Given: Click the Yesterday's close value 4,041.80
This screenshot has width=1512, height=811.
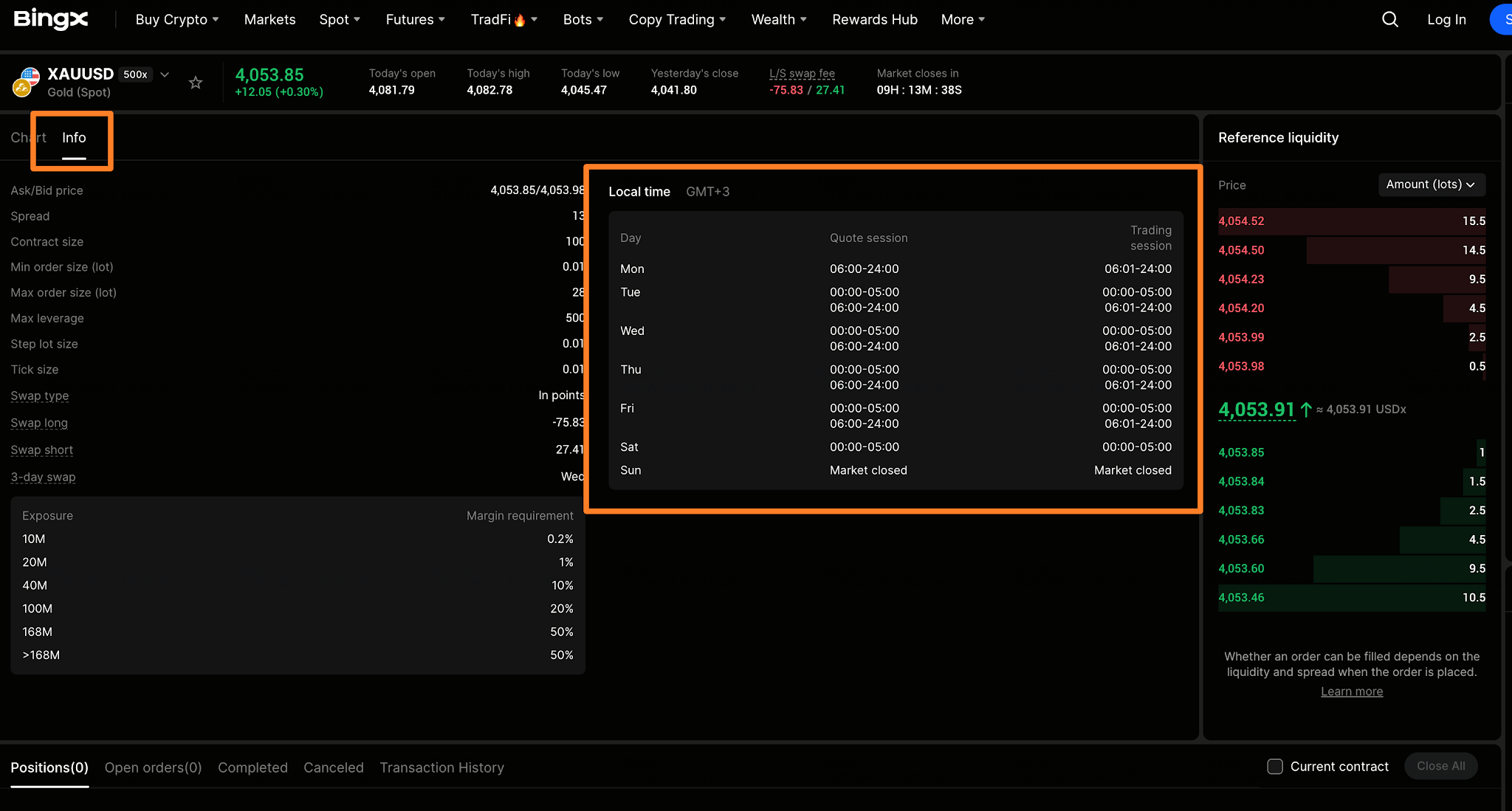Looking at the screenshot, I should point(674,90).
